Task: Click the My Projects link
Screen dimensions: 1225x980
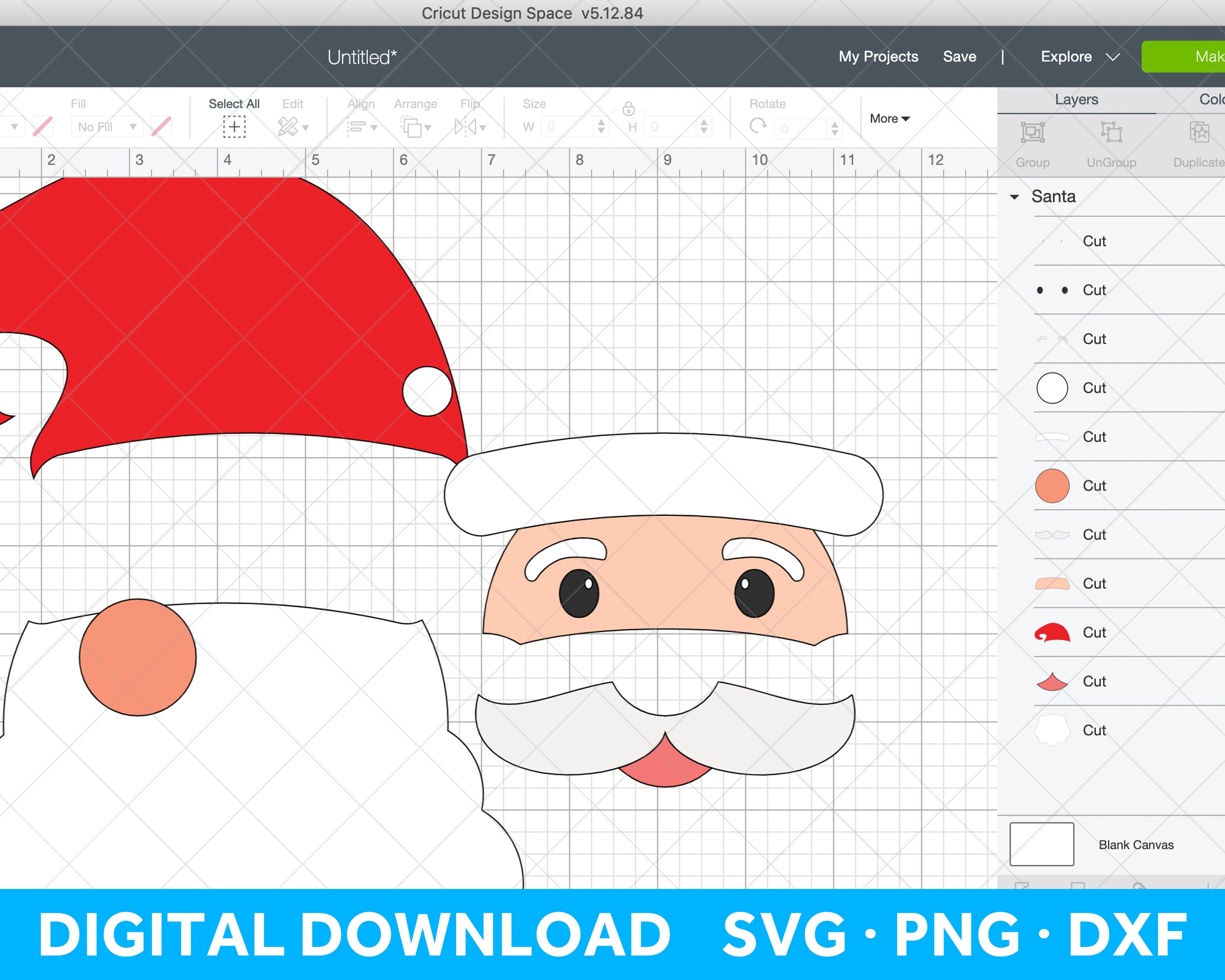Action: click(878, 56)
